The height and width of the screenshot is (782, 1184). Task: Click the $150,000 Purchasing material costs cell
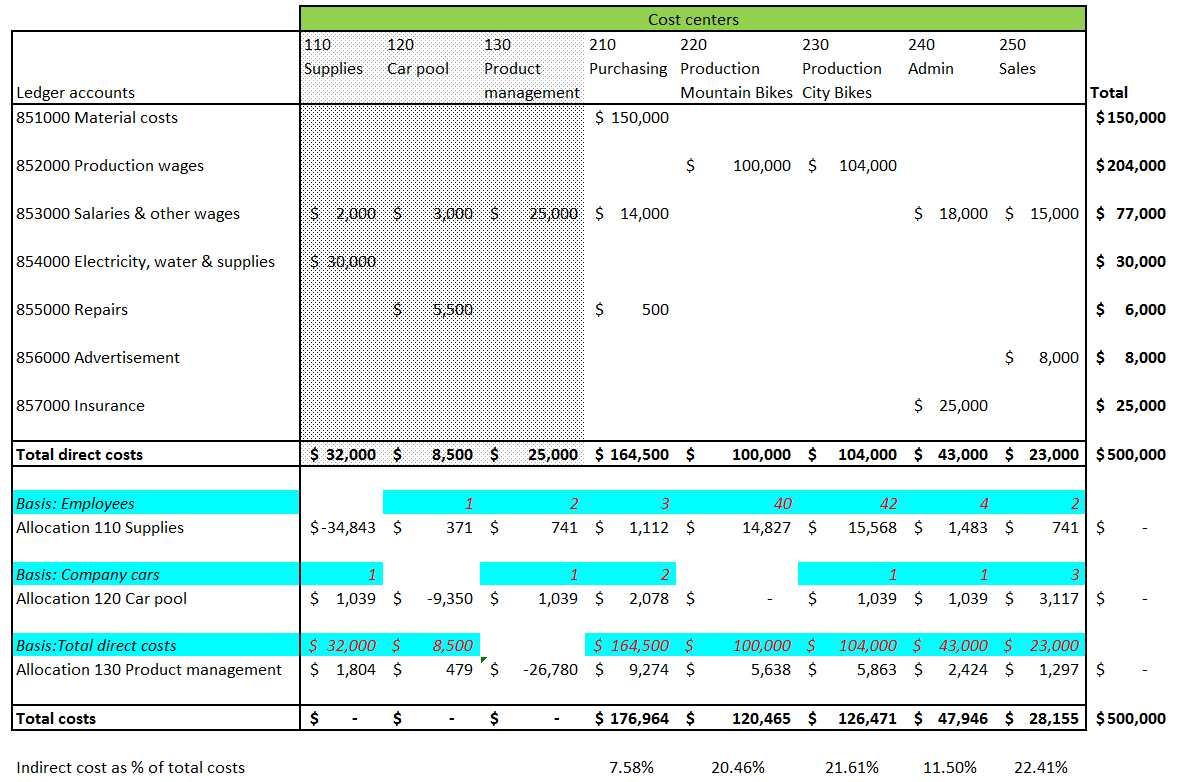pyautogui.click(x=632, y=118)
